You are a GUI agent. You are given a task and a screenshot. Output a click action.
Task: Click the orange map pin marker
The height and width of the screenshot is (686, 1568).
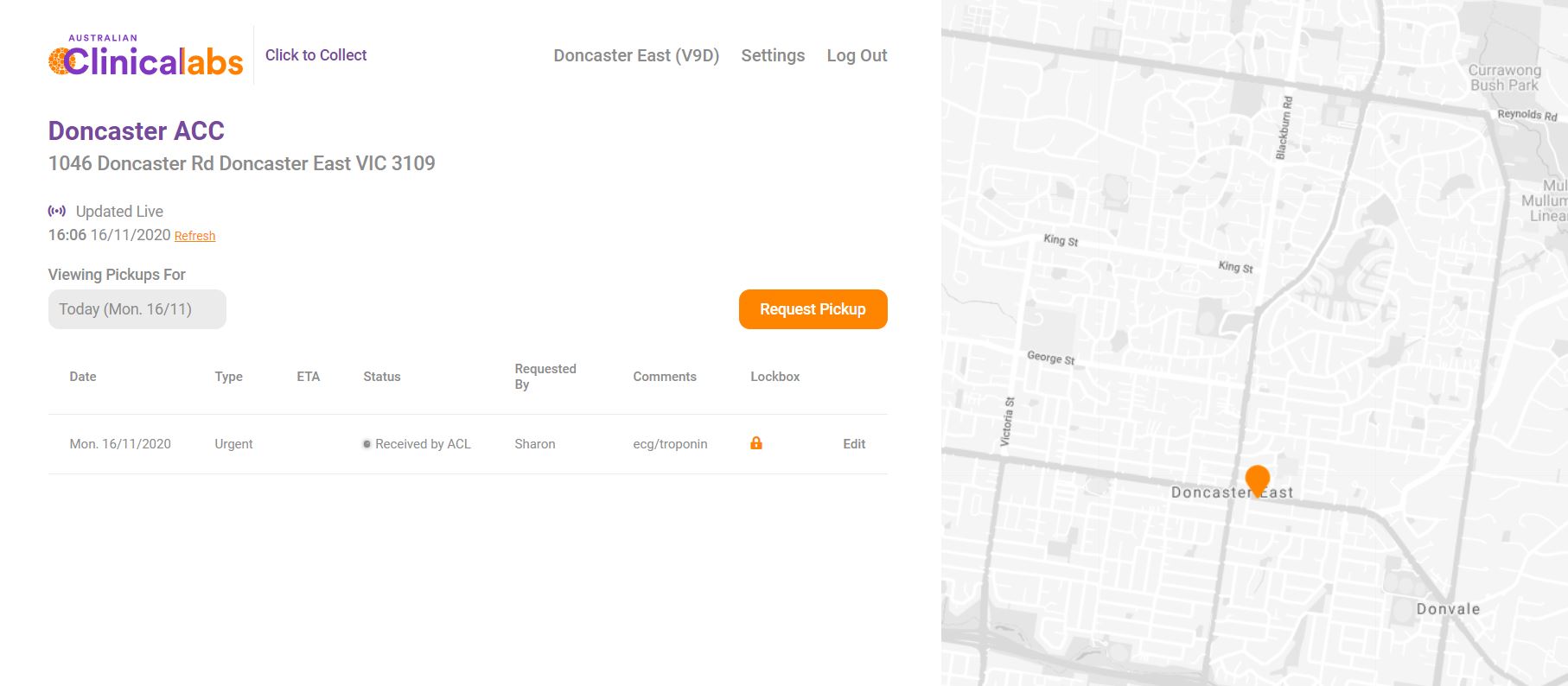[1258, 480]
